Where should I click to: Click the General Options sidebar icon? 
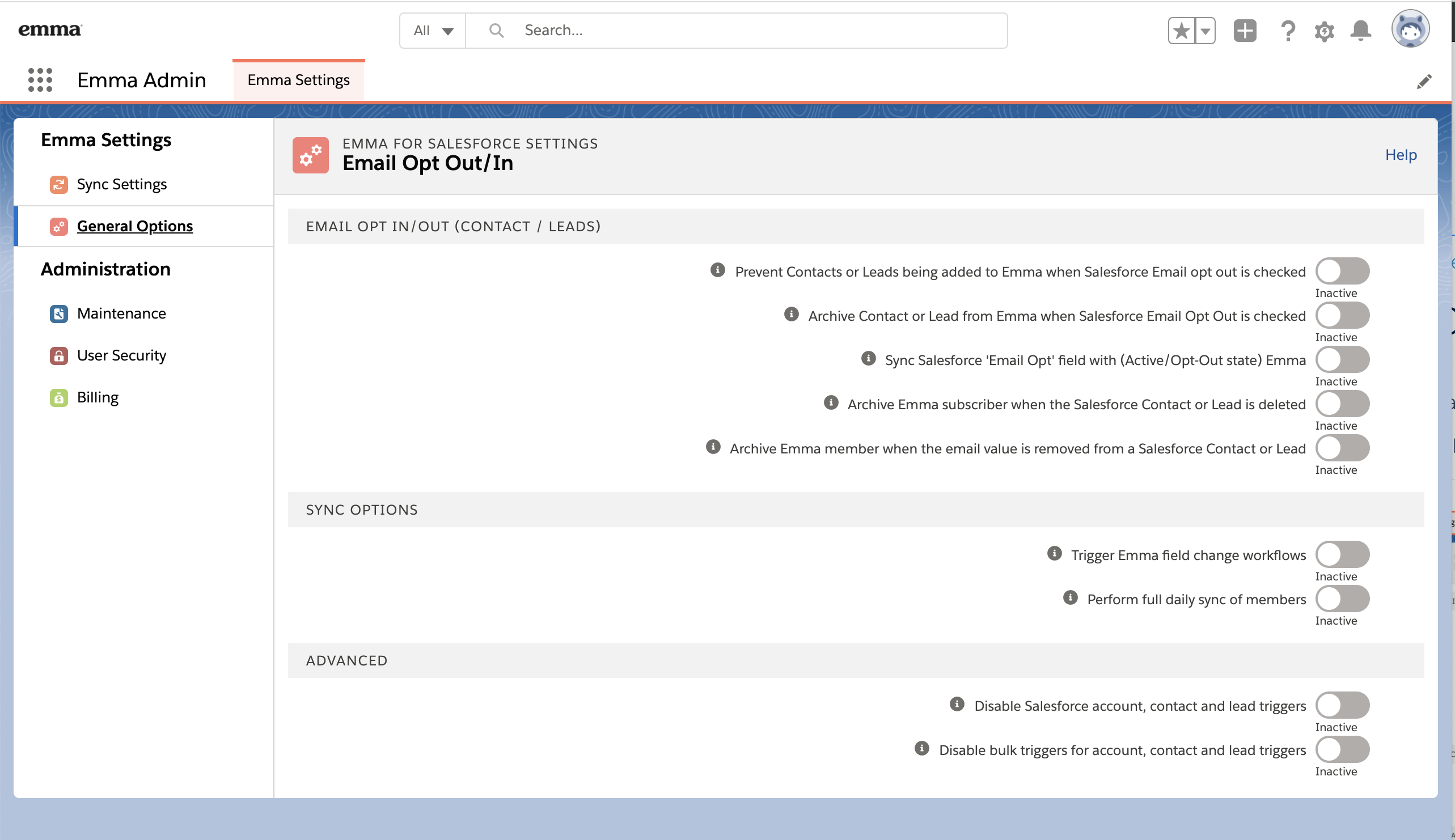tap(59, 227)
